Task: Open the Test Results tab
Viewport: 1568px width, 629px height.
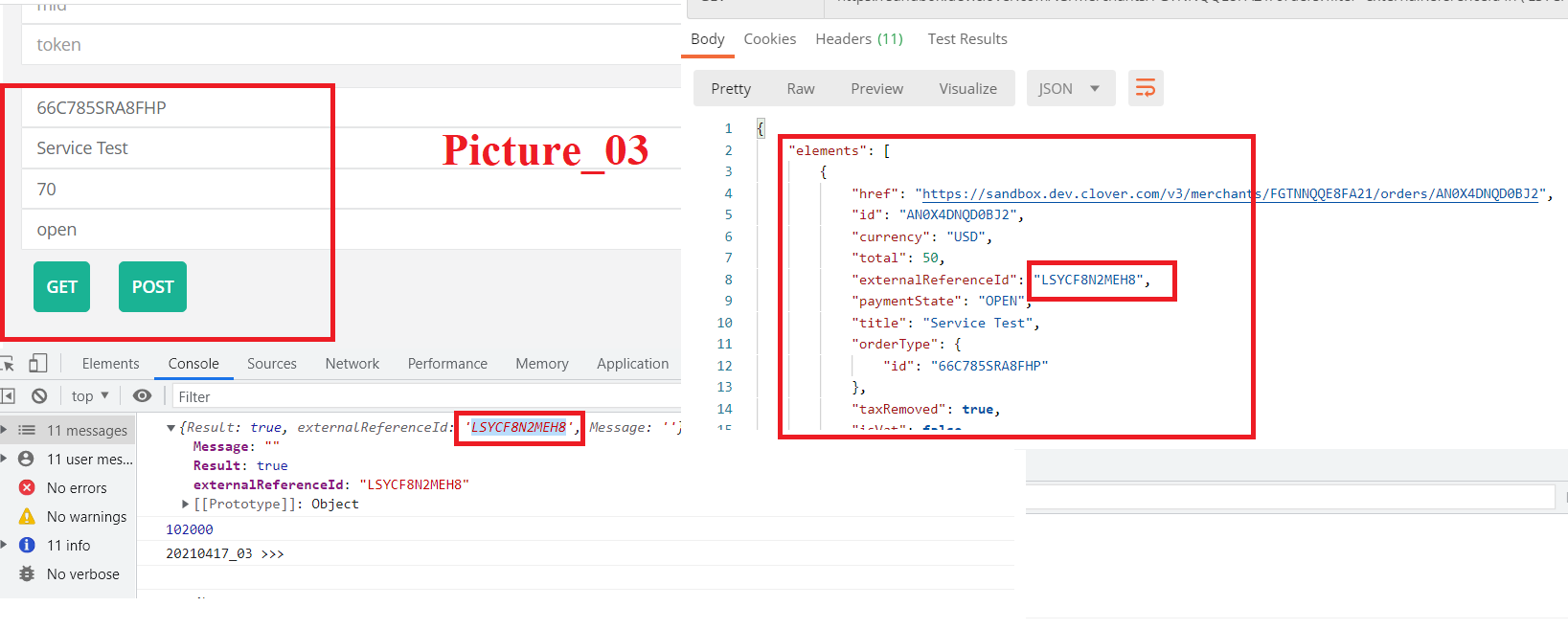Action: tap(967, 38)
